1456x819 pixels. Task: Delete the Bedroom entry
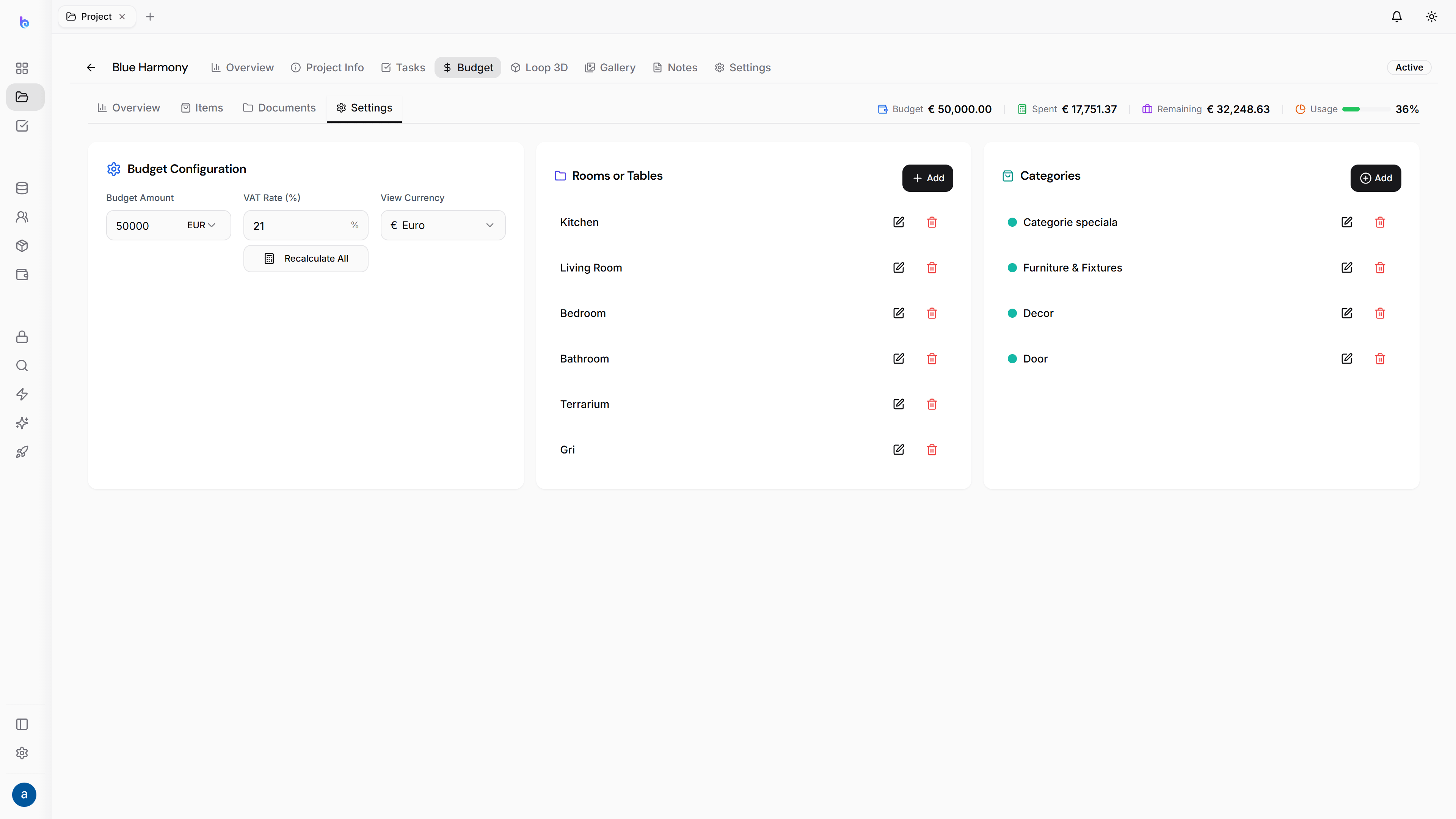pyautogui.click(x=932, y=313)
